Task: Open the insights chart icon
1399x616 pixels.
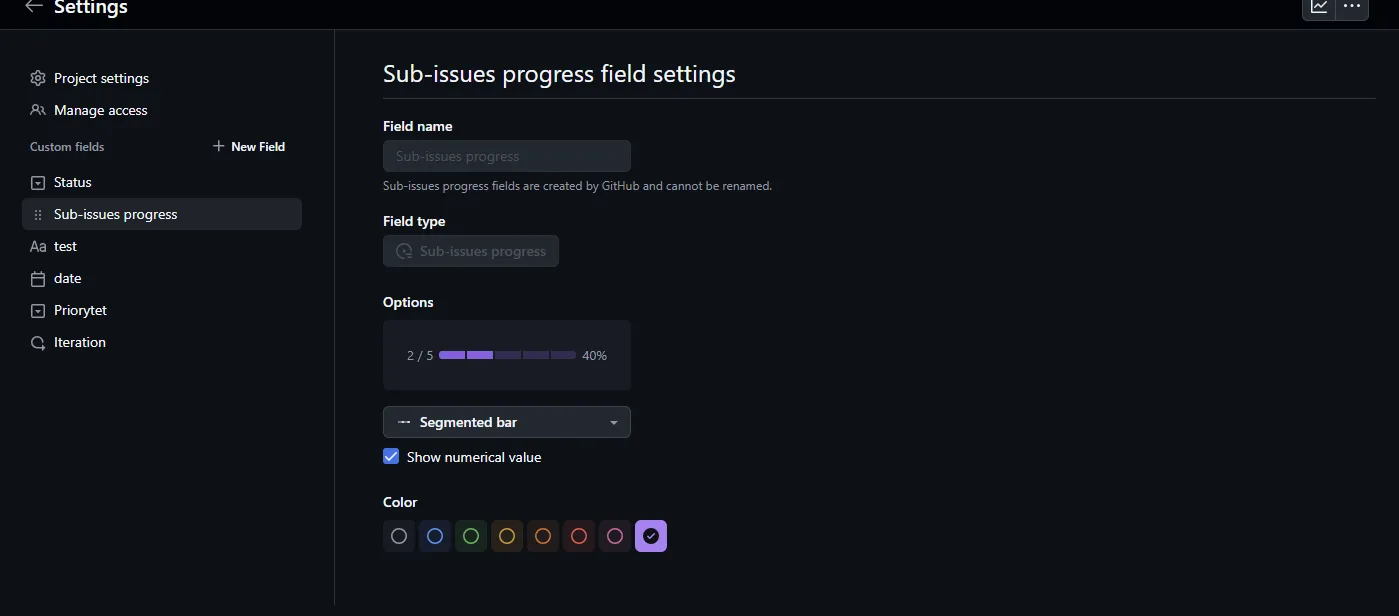Action: pos(1319,7)
